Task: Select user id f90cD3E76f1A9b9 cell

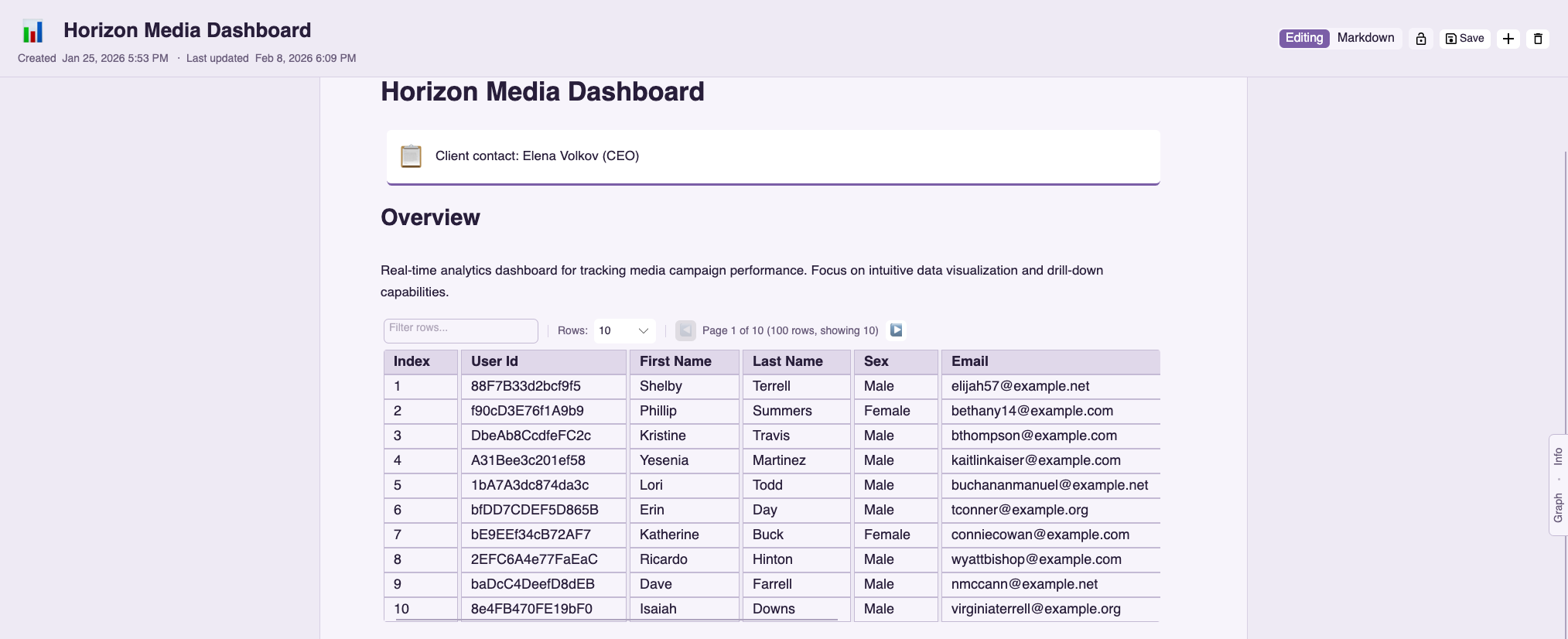Action: (544, 411)
